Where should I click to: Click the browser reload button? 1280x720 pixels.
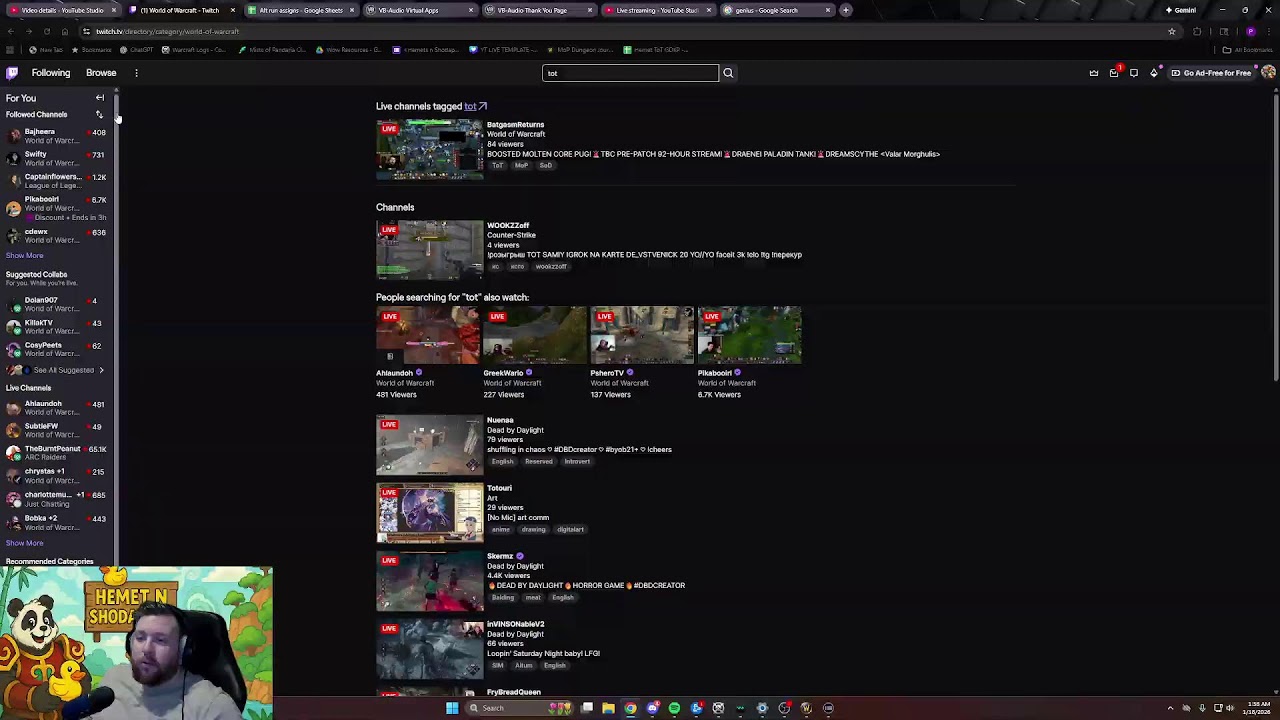click(x=47, y=31)
